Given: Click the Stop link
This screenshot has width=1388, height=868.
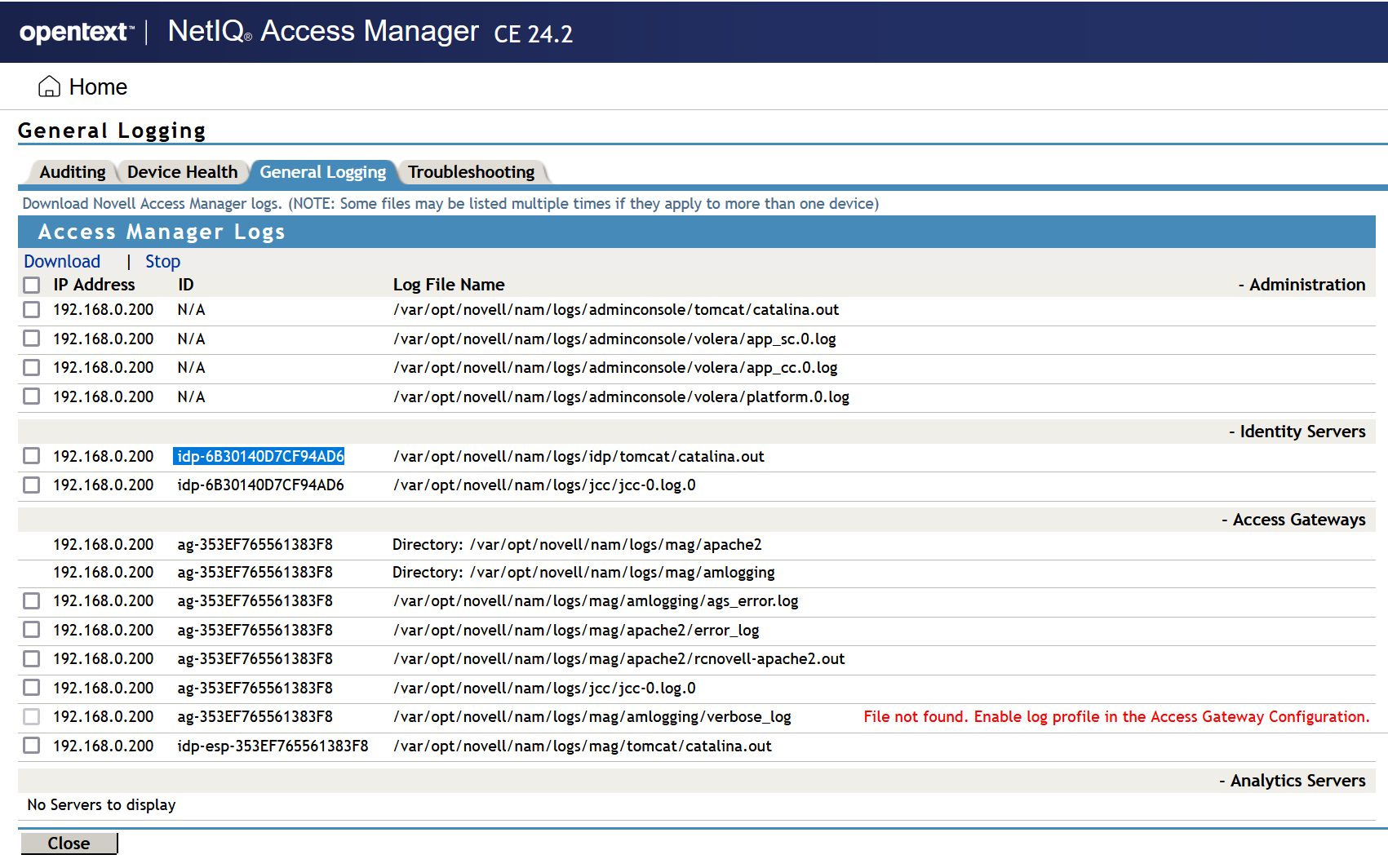Looking at the screenshot, I should 162,261.
